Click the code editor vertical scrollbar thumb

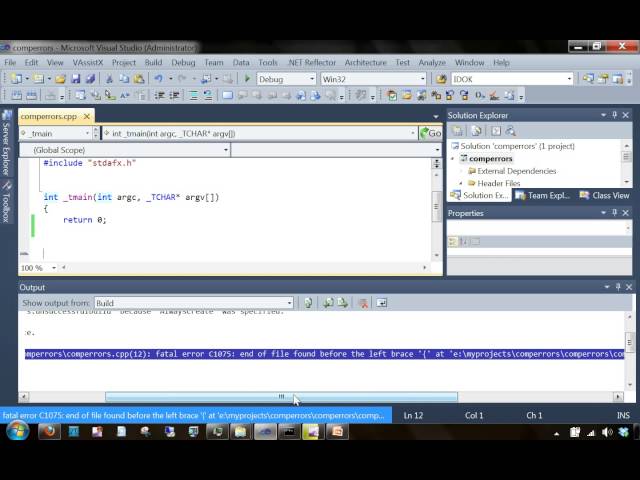coord(436,206)
